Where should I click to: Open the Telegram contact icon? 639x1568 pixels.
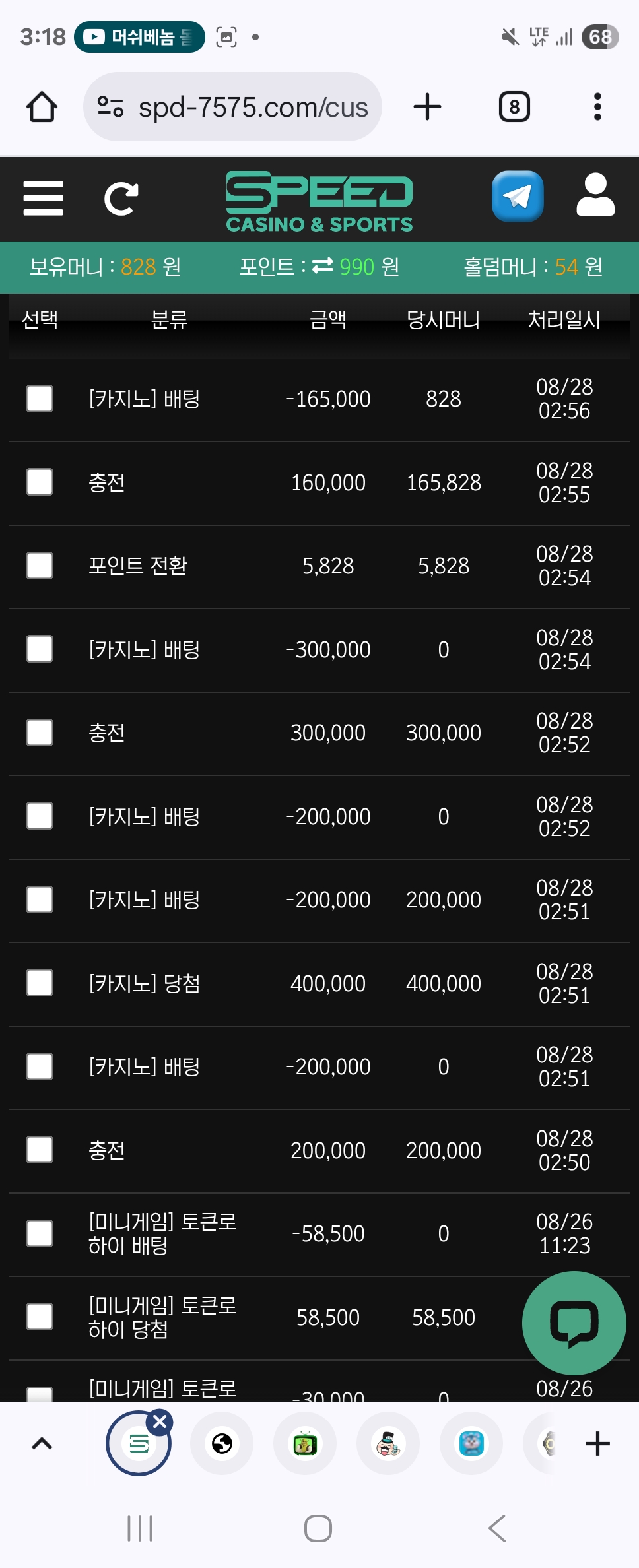518,197
